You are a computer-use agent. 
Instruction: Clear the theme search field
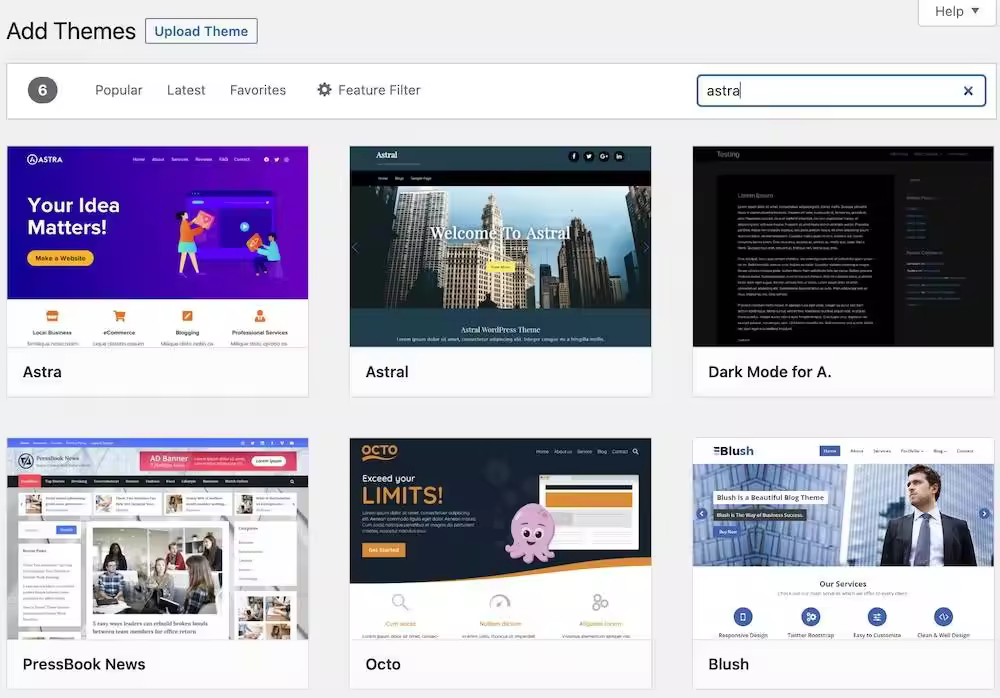pos(967,91)
